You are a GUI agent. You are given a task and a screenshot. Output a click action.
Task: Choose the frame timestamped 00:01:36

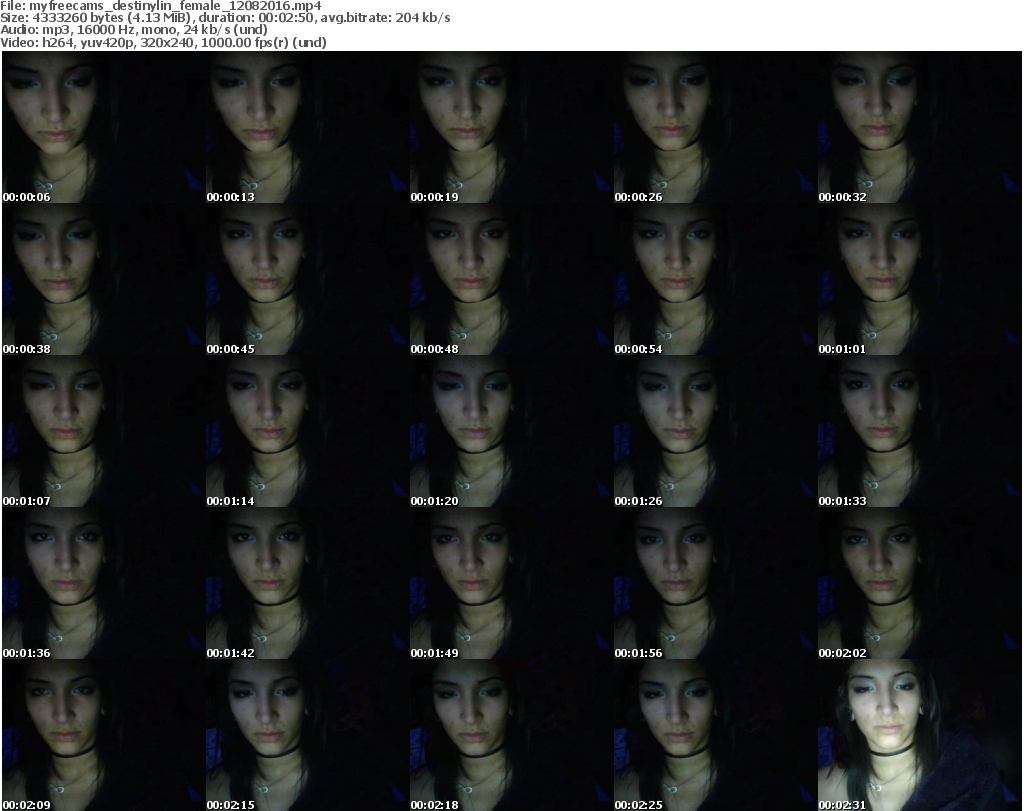click(104, 584)
